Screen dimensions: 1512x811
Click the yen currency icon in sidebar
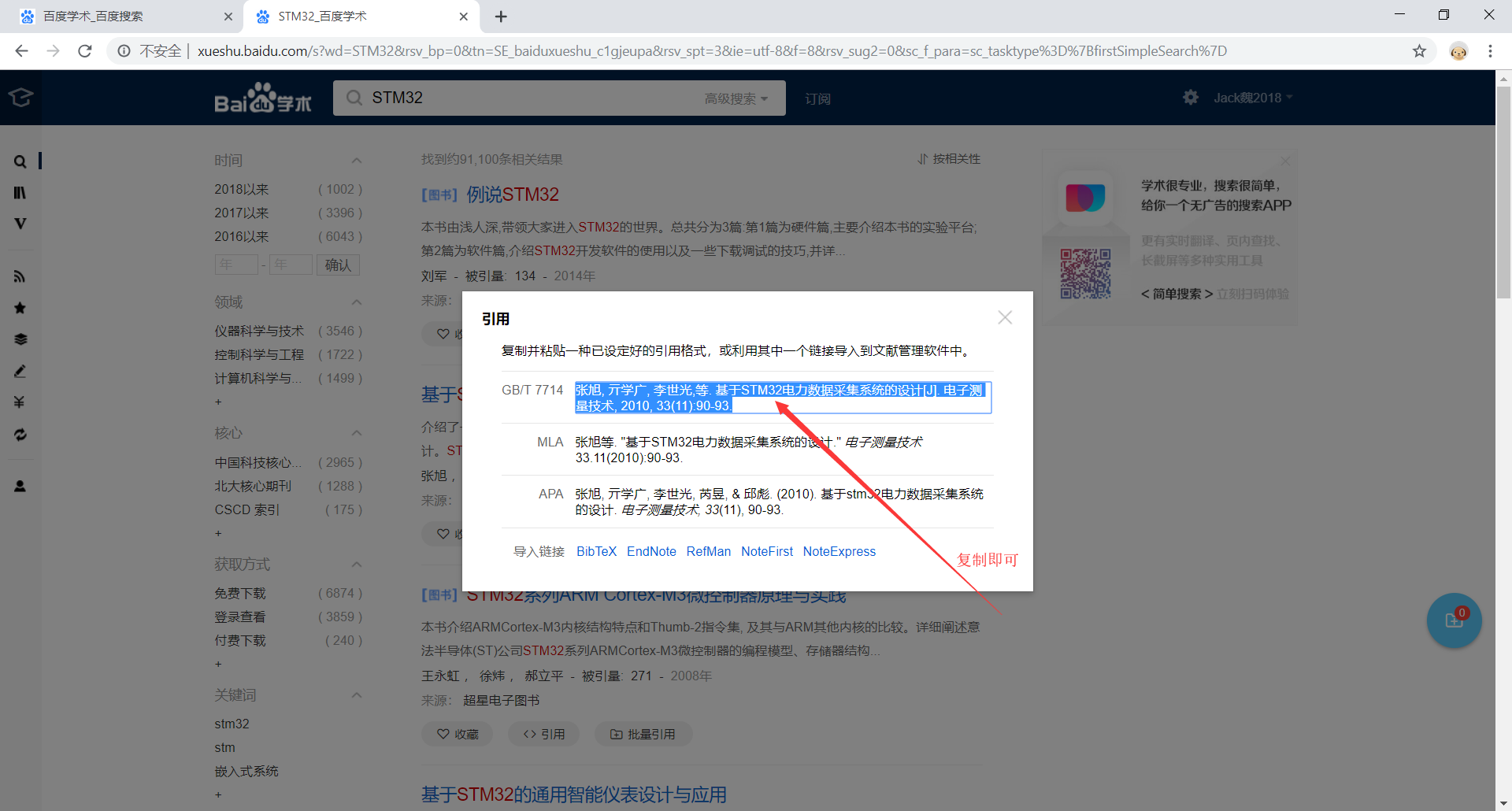pyautogui.click(x=20, y=402)
